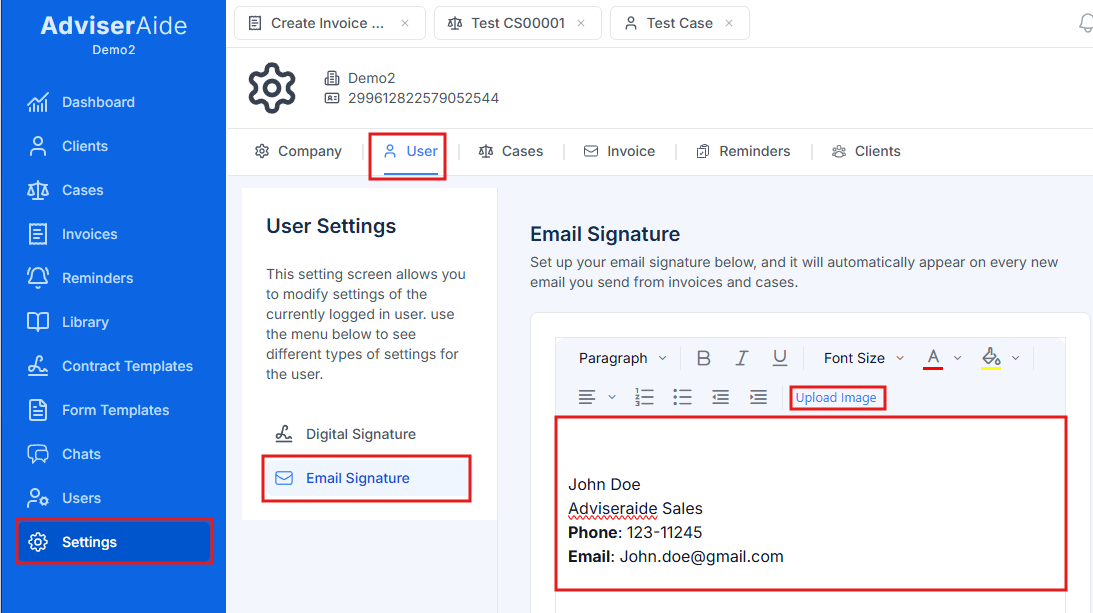Open the Reminders settings tab
The image size is (1093, 613).
(x=744, y=151)
